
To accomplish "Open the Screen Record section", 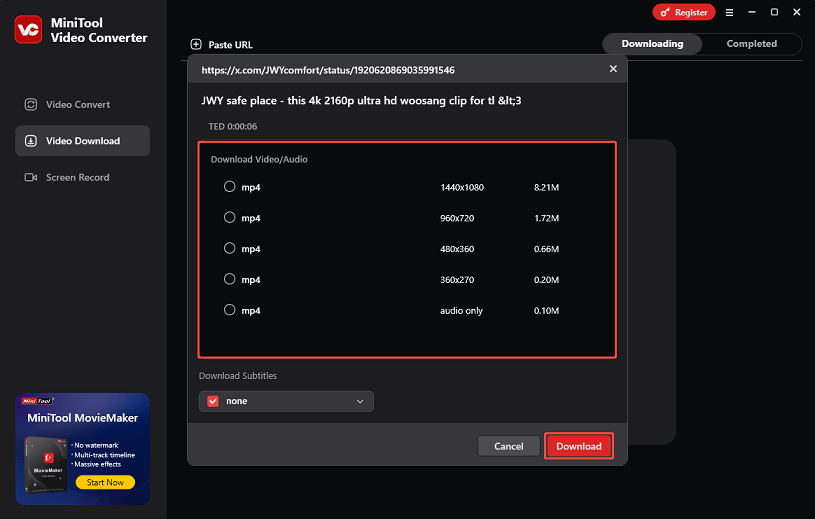I will 83,177.
